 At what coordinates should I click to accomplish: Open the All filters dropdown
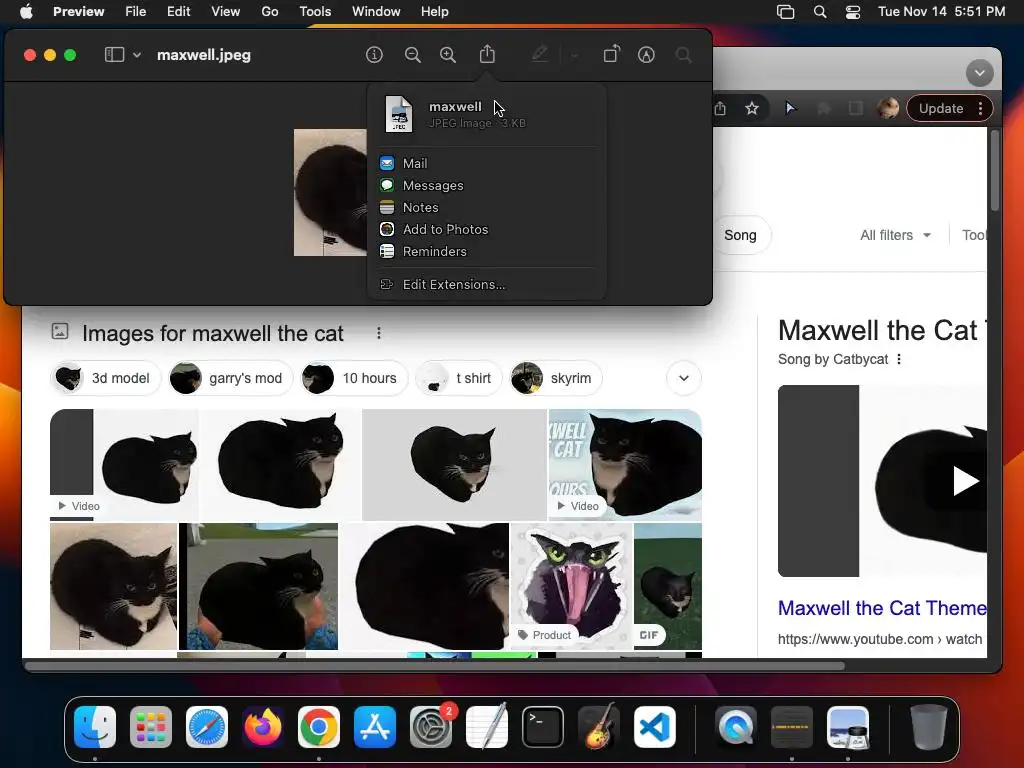(x=895, y=235)
